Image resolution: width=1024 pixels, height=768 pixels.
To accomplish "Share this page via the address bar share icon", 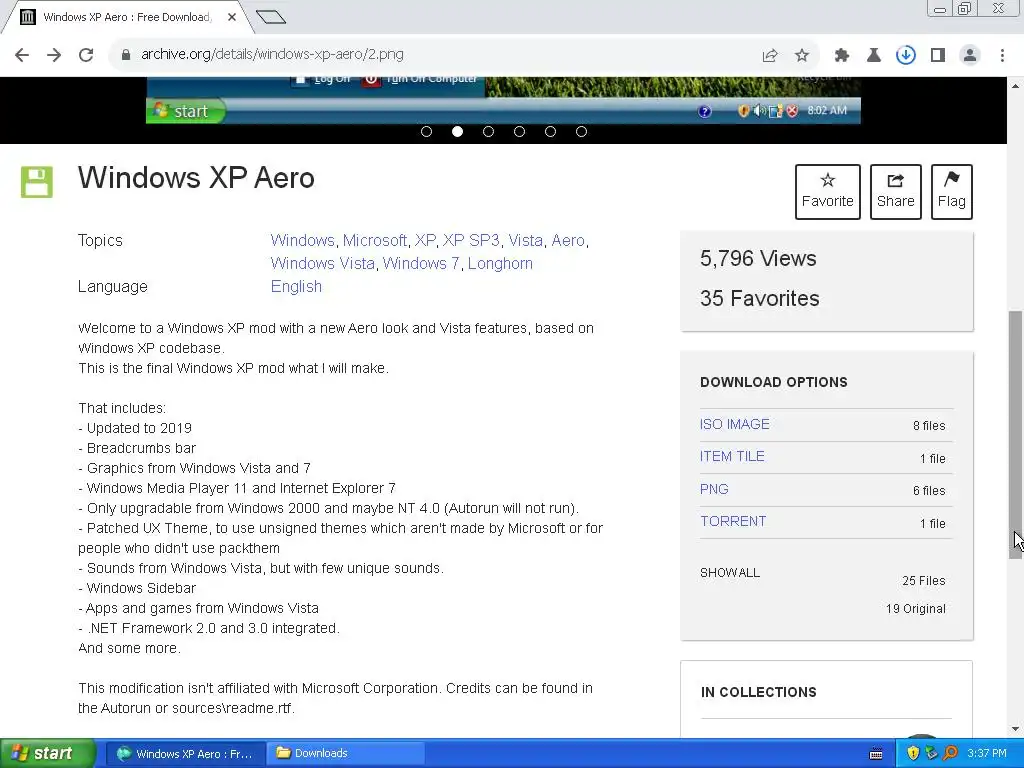I will 770,56.
